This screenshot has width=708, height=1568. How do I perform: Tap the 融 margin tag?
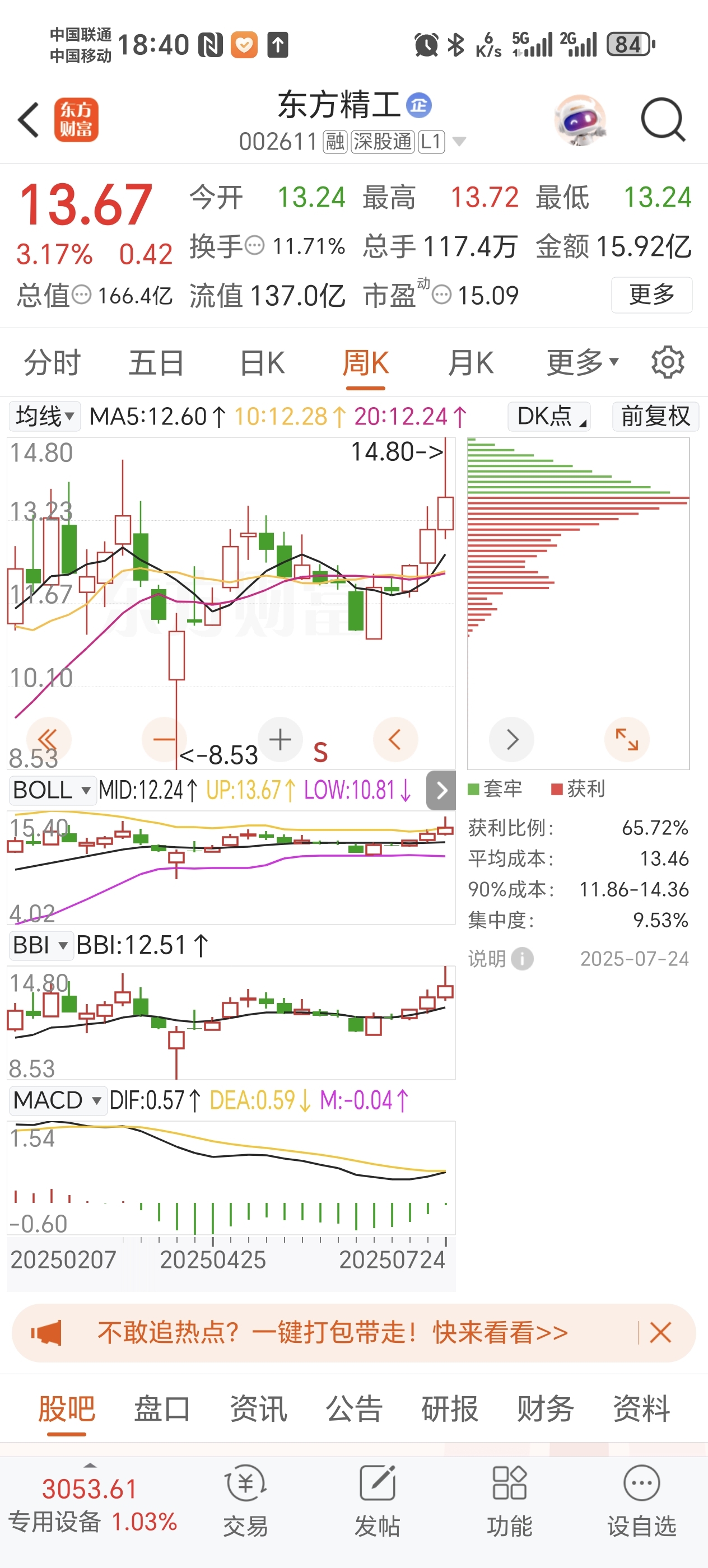pos(335,142)
